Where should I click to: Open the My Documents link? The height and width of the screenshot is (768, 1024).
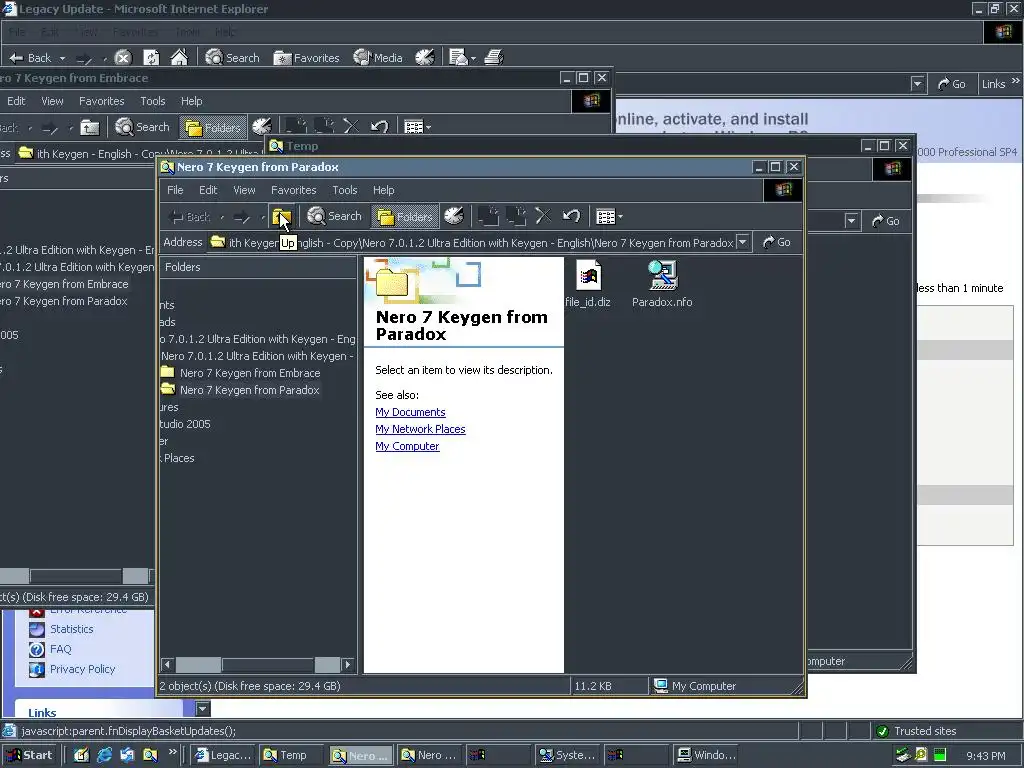[x=410, y=412]
